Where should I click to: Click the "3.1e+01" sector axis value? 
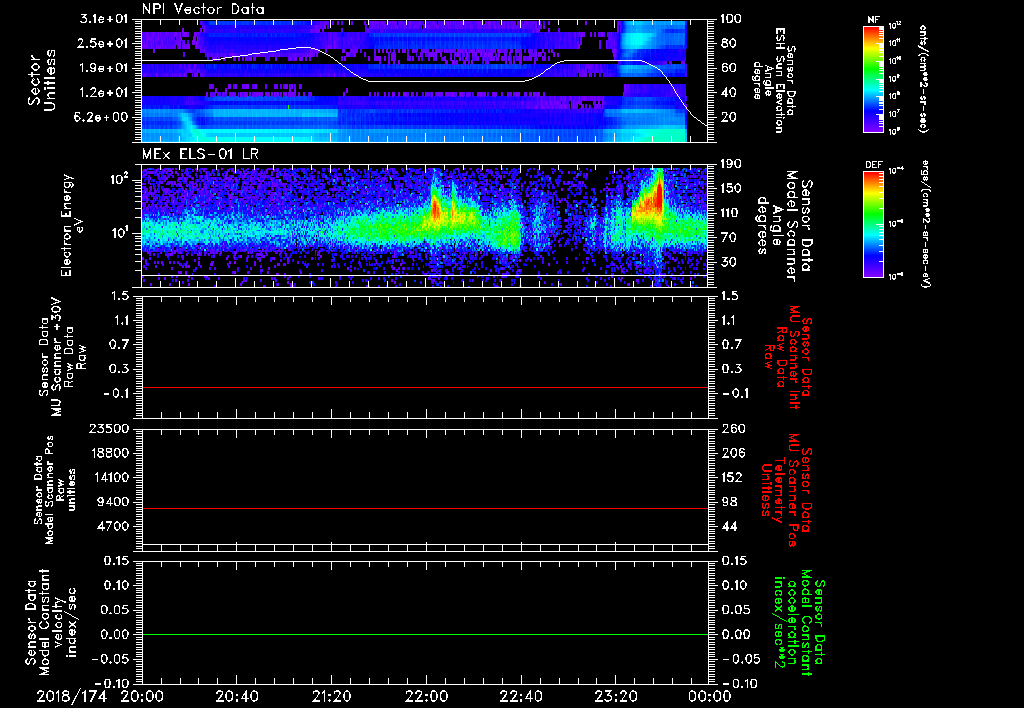click(x=104, y=19)
